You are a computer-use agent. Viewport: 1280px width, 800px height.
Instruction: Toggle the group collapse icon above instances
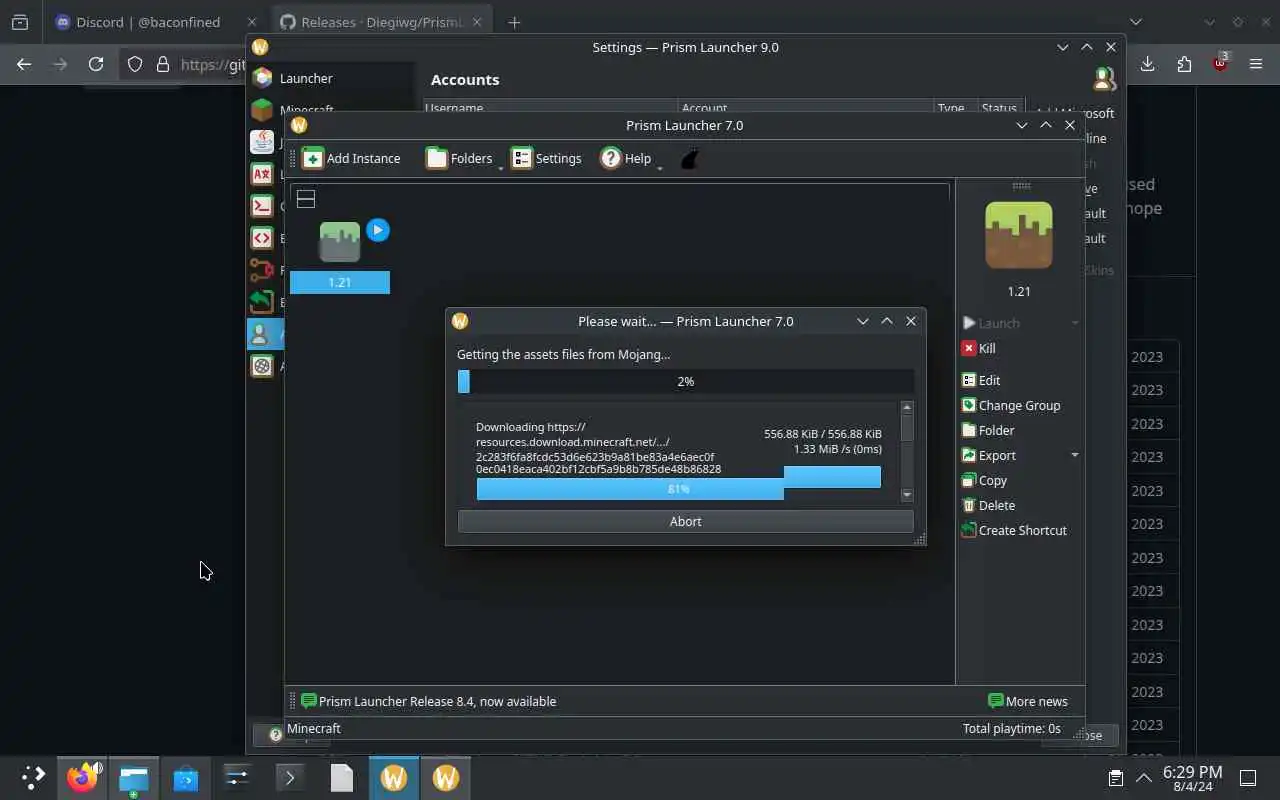pyautogui.click(x=306, y=199)
